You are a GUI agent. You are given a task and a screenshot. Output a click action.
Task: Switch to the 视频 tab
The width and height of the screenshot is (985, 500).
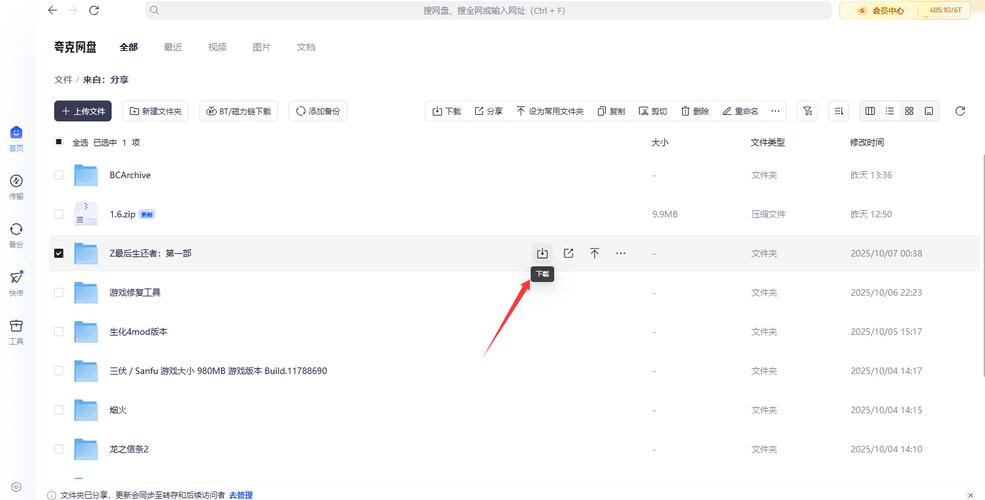click(217, 47)
